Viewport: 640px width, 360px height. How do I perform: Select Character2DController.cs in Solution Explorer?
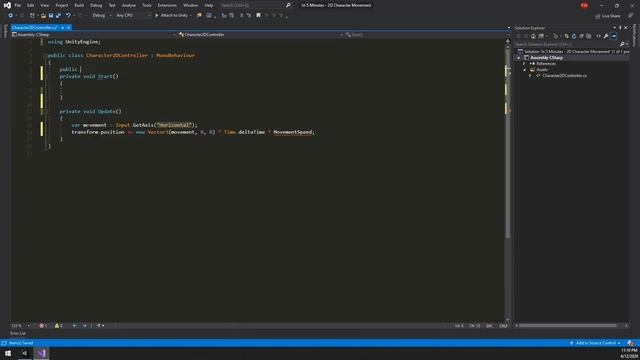(x=564, y=76)
